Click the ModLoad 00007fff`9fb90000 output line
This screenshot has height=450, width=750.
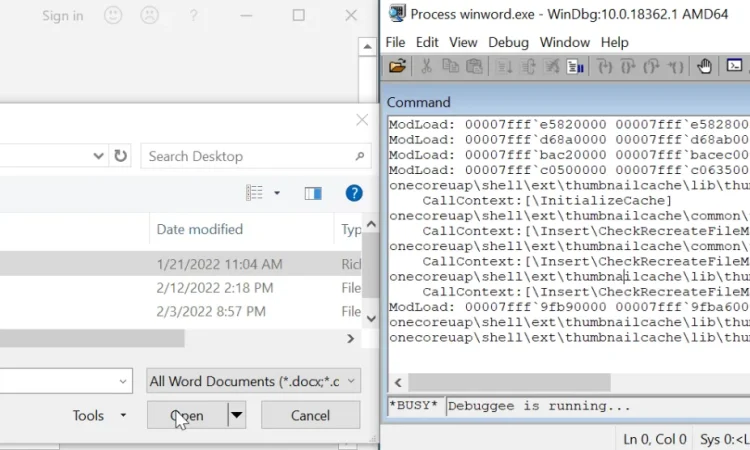(569, 307)
